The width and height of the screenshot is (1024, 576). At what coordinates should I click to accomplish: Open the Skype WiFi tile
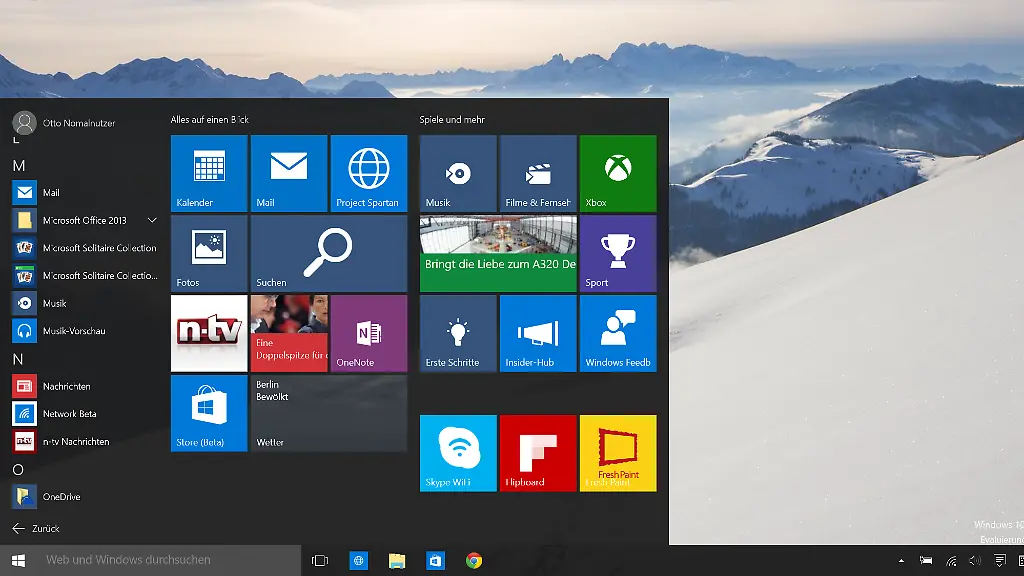[x=458, y=453]
